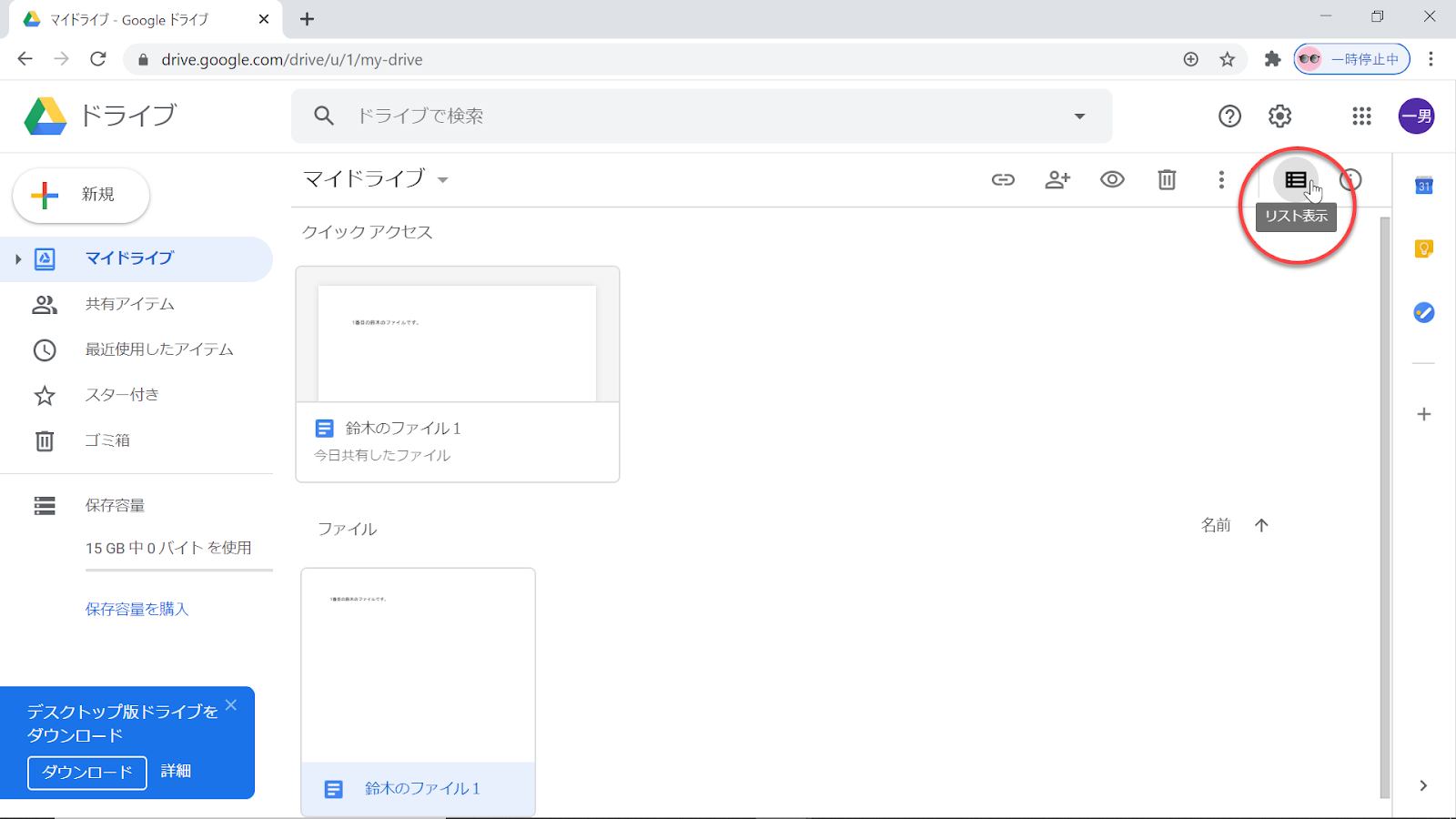Open Google Calendar in side panel
Viewport: 1456px width, 819px height.
(1424, 186)
